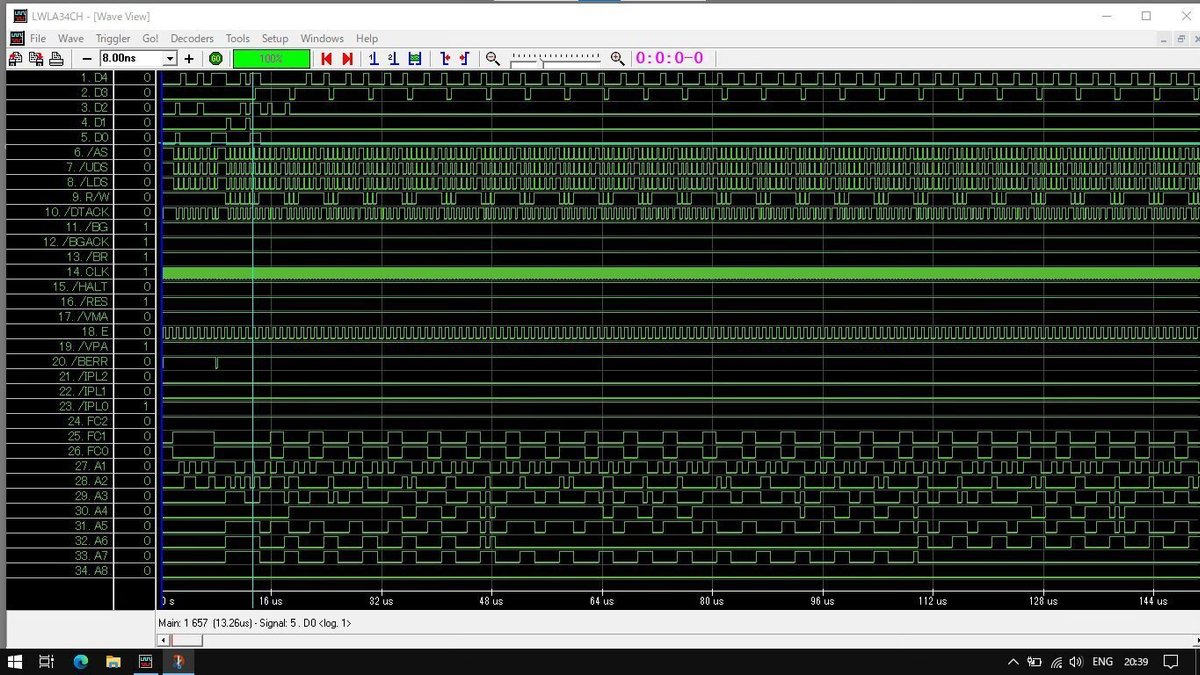Click the cursor 1 marker icon

tap(373, 59)
